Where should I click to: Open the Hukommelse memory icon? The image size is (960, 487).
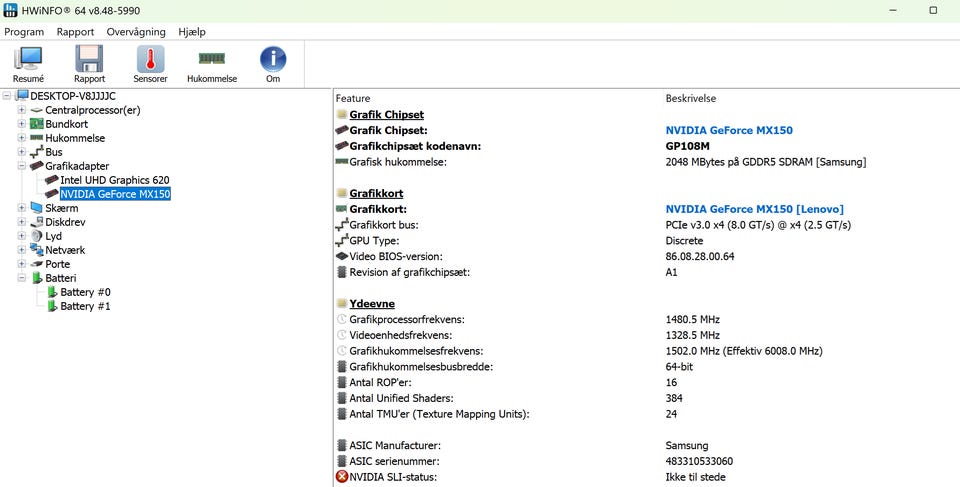coord(212,58)
